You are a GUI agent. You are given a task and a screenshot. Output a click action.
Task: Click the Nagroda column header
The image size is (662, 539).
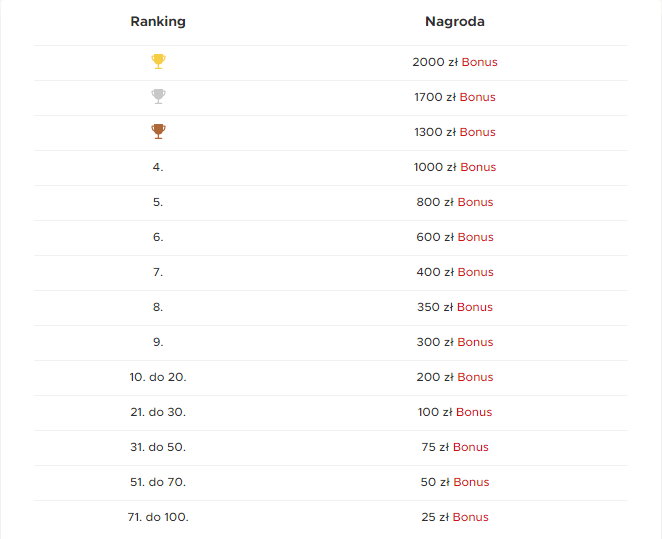455,22
